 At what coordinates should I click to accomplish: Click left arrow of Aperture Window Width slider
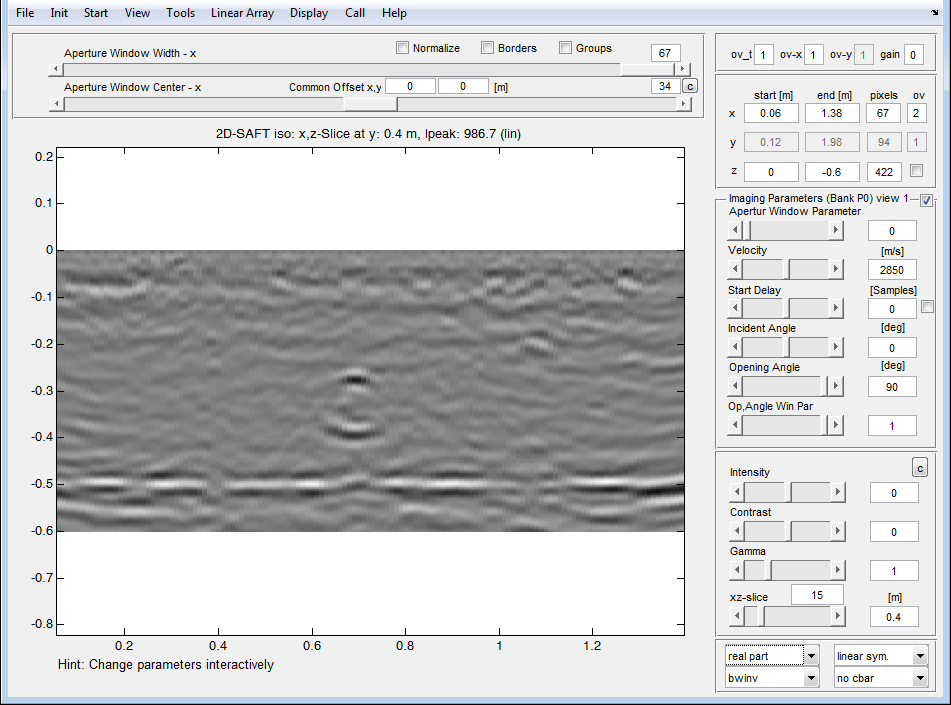pyautogui.click(x=56, y=69)
